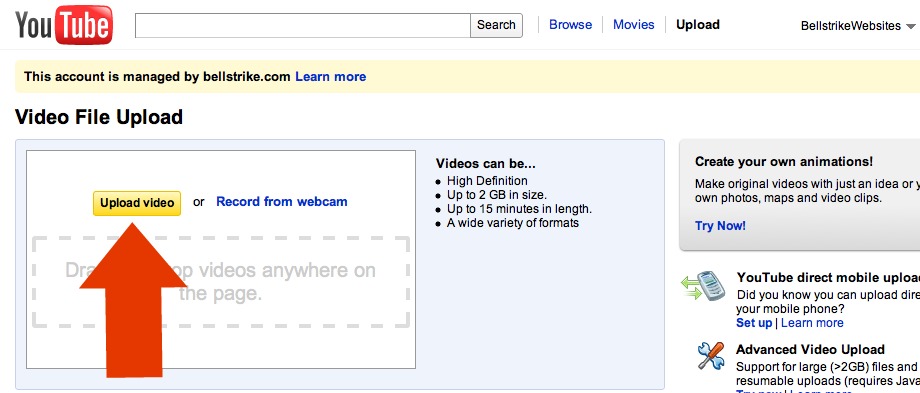Open the Browse menu item

(x=570, y=25)
